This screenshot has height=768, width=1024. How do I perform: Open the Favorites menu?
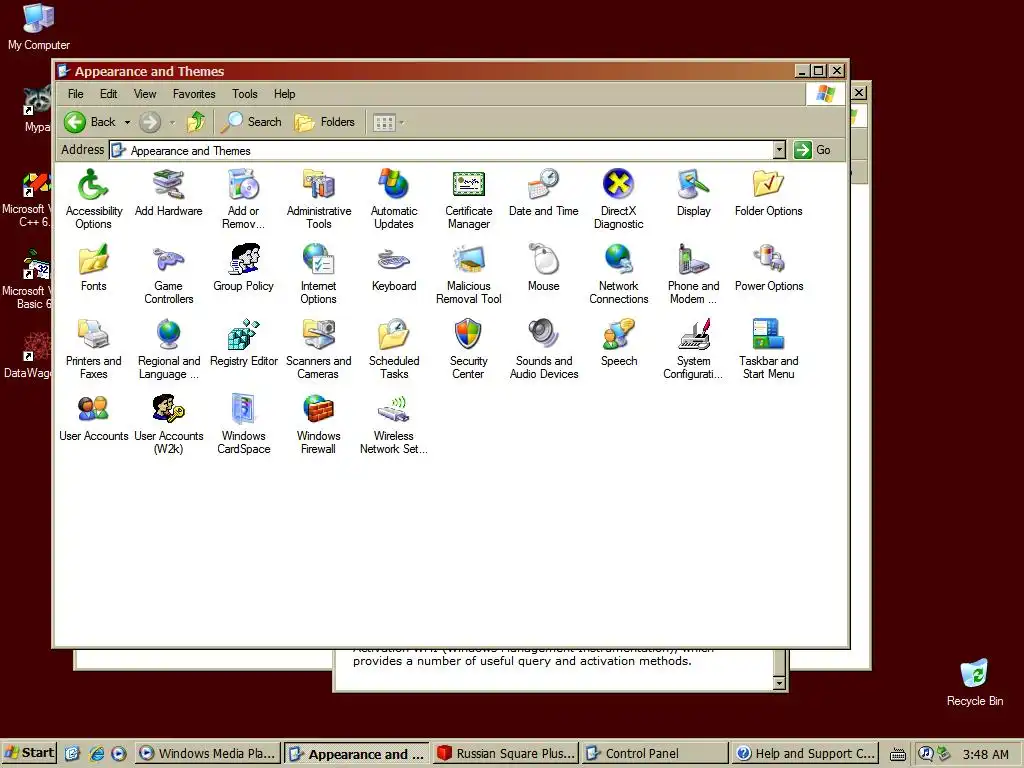(x=194, y=94)
